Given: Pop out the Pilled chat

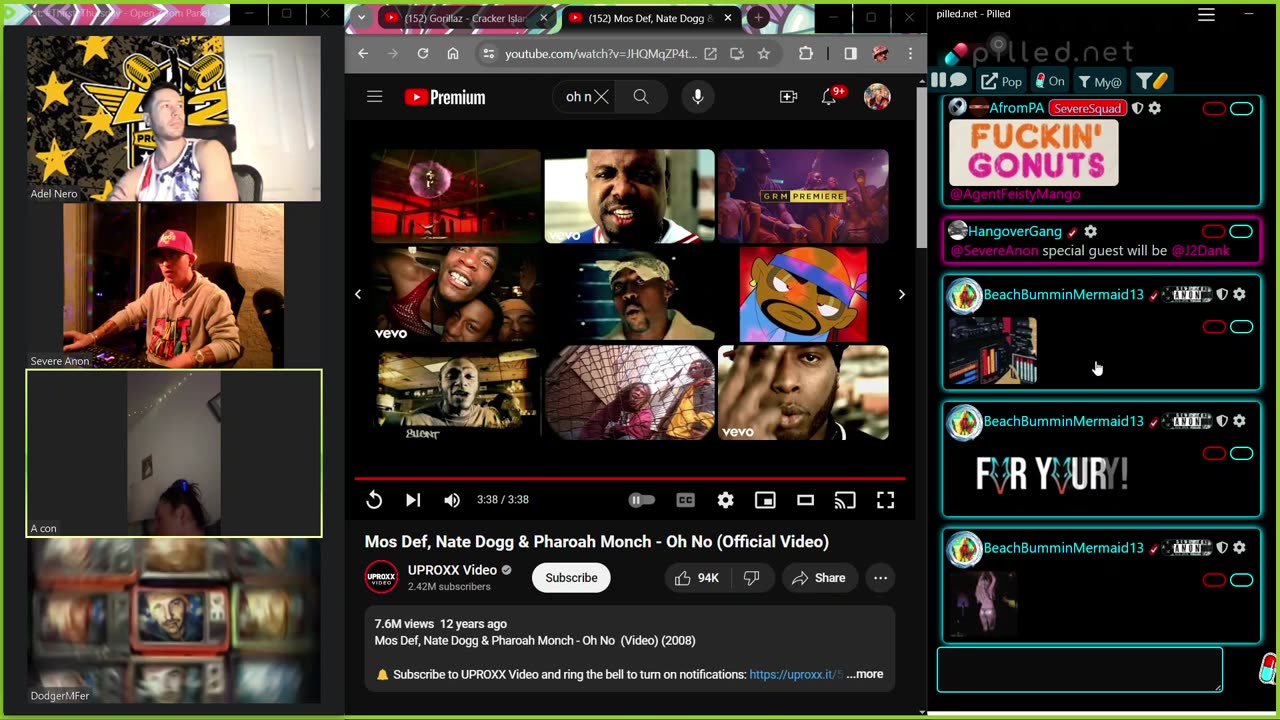Looking at the screenshot, I should [1001, 81].
